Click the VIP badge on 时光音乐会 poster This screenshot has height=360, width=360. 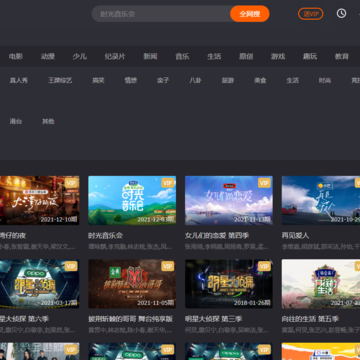click(168, 183)
